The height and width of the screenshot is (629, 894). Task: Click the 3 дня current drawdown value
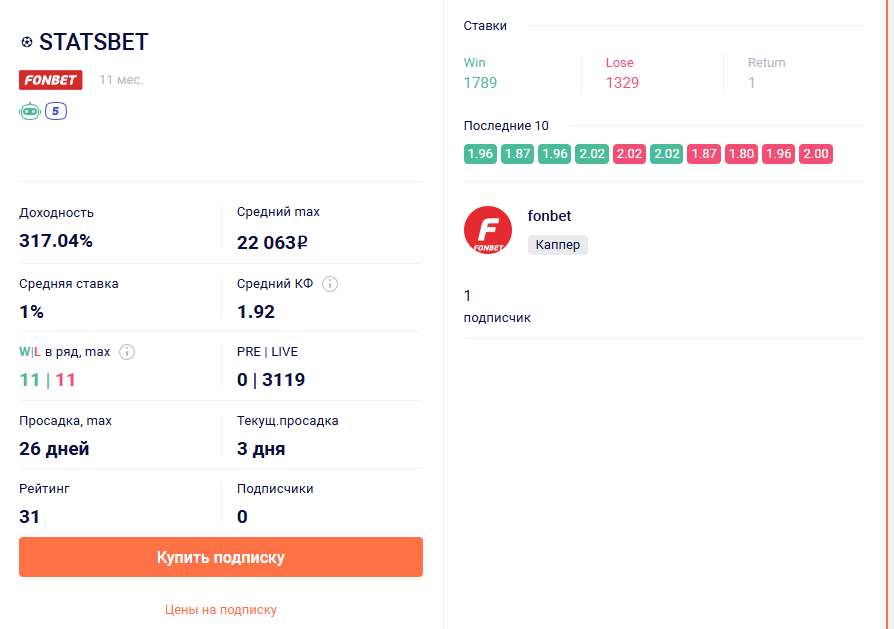click(x=261, y=449)
